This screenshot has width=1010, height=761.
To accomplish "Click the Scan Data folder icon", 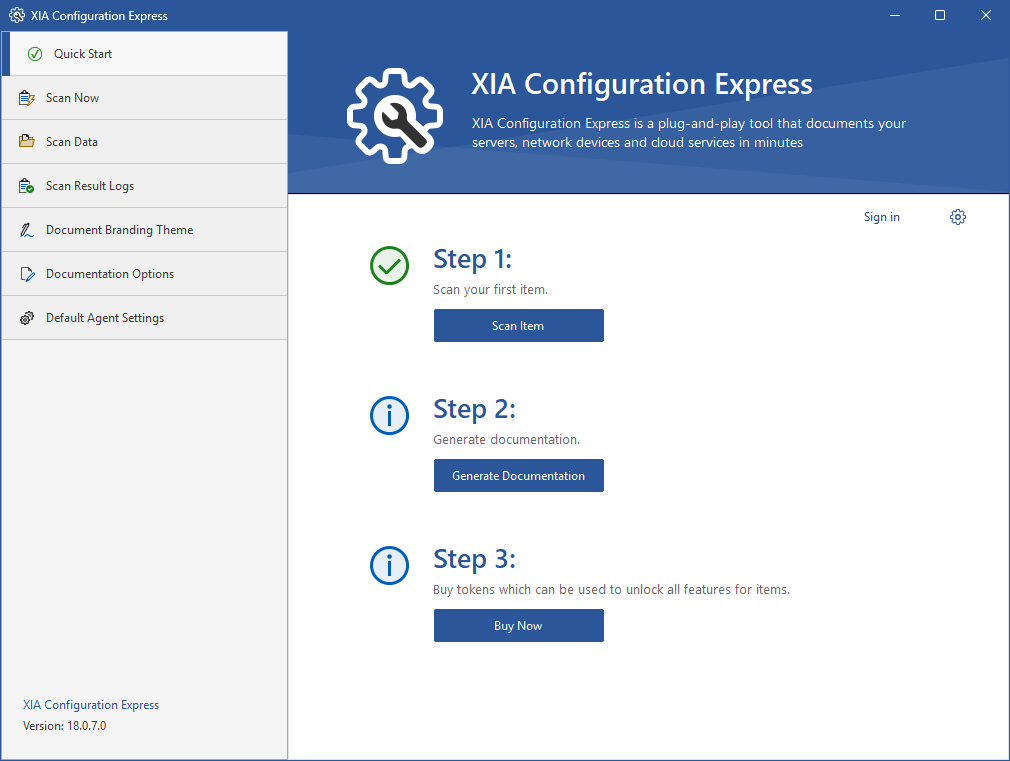I will [27, 142].
